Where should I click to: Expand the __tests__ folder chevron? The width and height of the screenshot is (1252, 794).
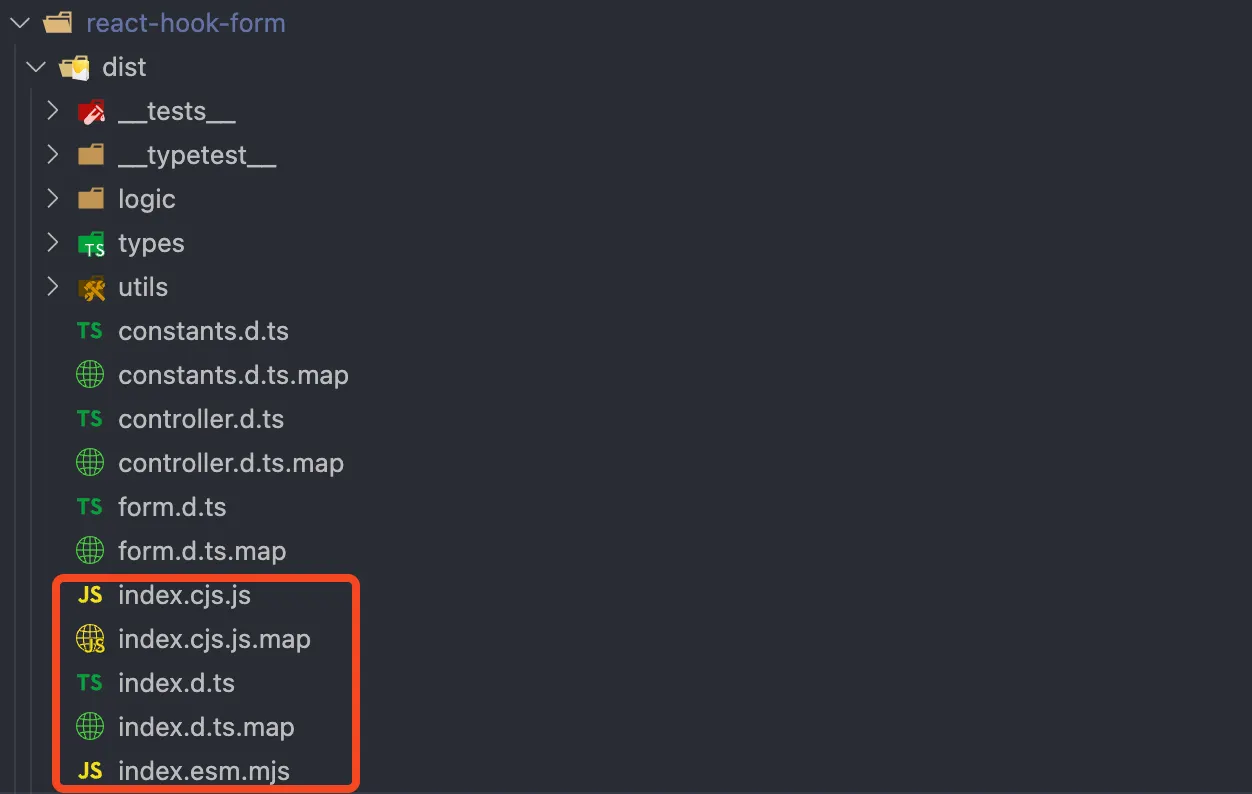point(53,112)
